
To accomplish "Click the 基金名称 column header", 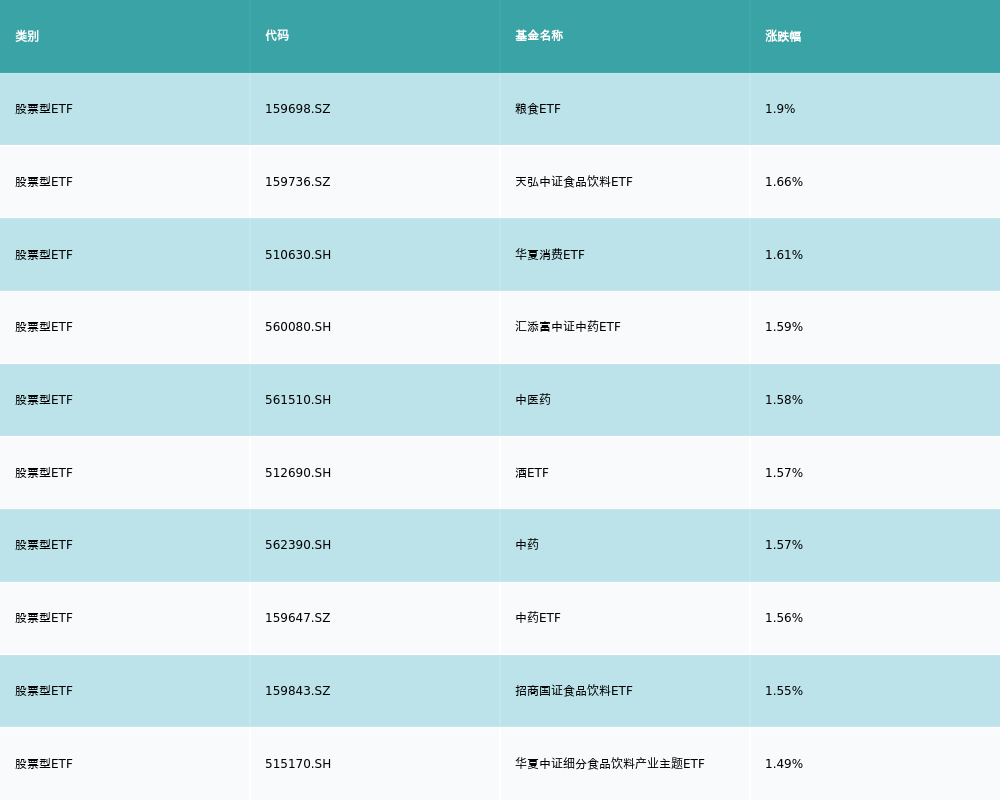I will (x=539, y=36).
